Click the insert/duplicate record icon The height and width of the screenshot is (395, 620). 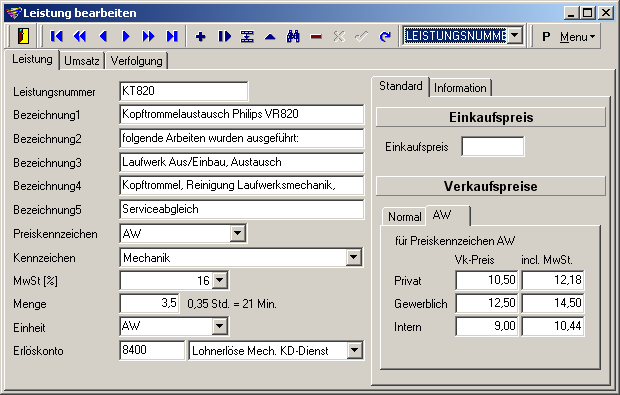pos(224,37)
